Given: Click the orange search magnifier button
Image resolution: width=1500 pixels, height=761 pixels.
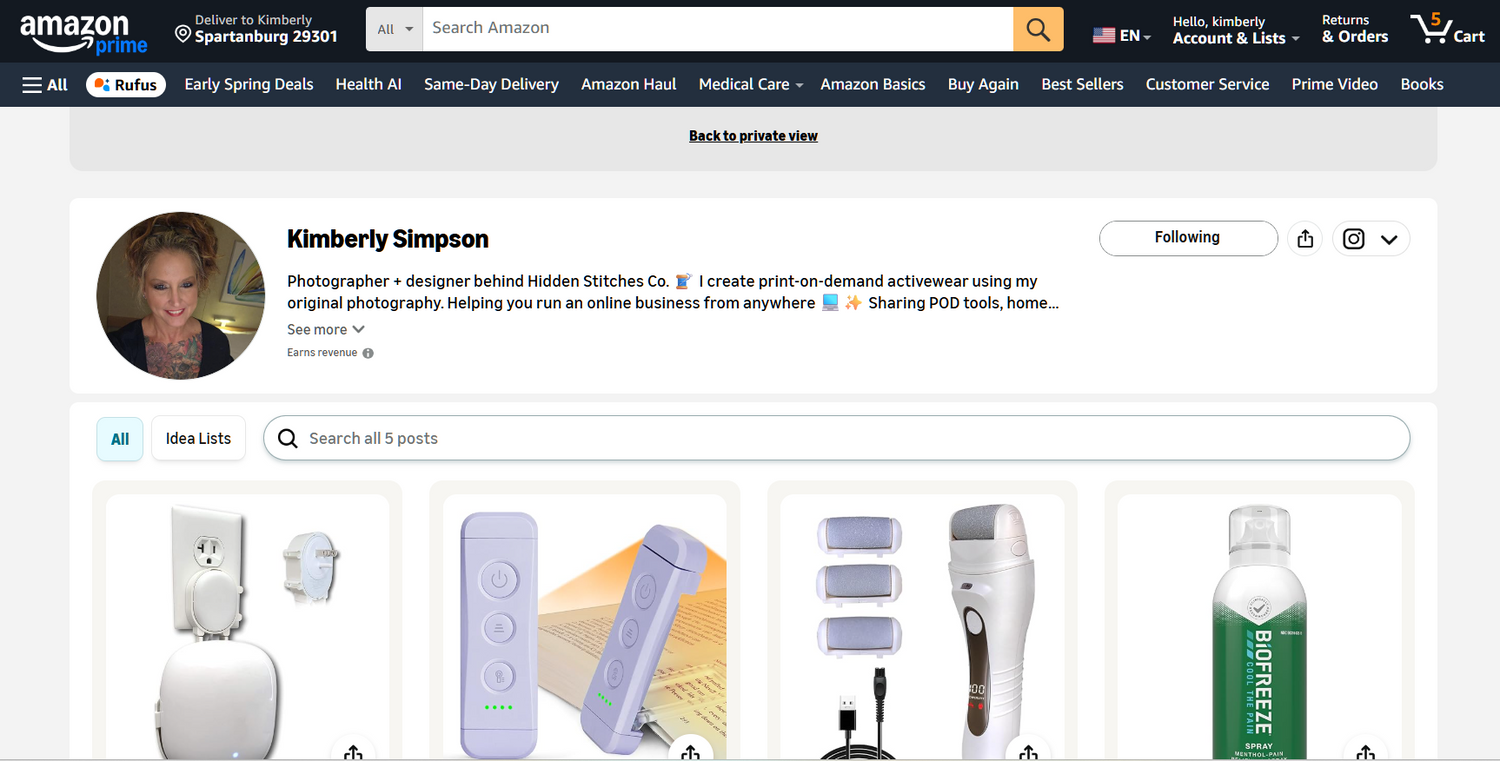Looking at the screenshot, I should [x=1038, y=29].
